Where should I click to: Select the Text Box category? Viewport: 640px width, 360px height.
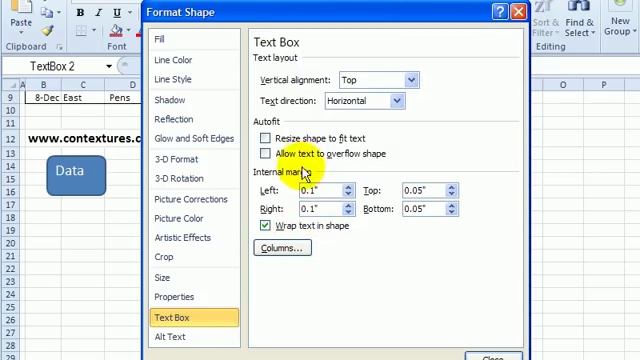pyautogui.click(x=194, y=318)
